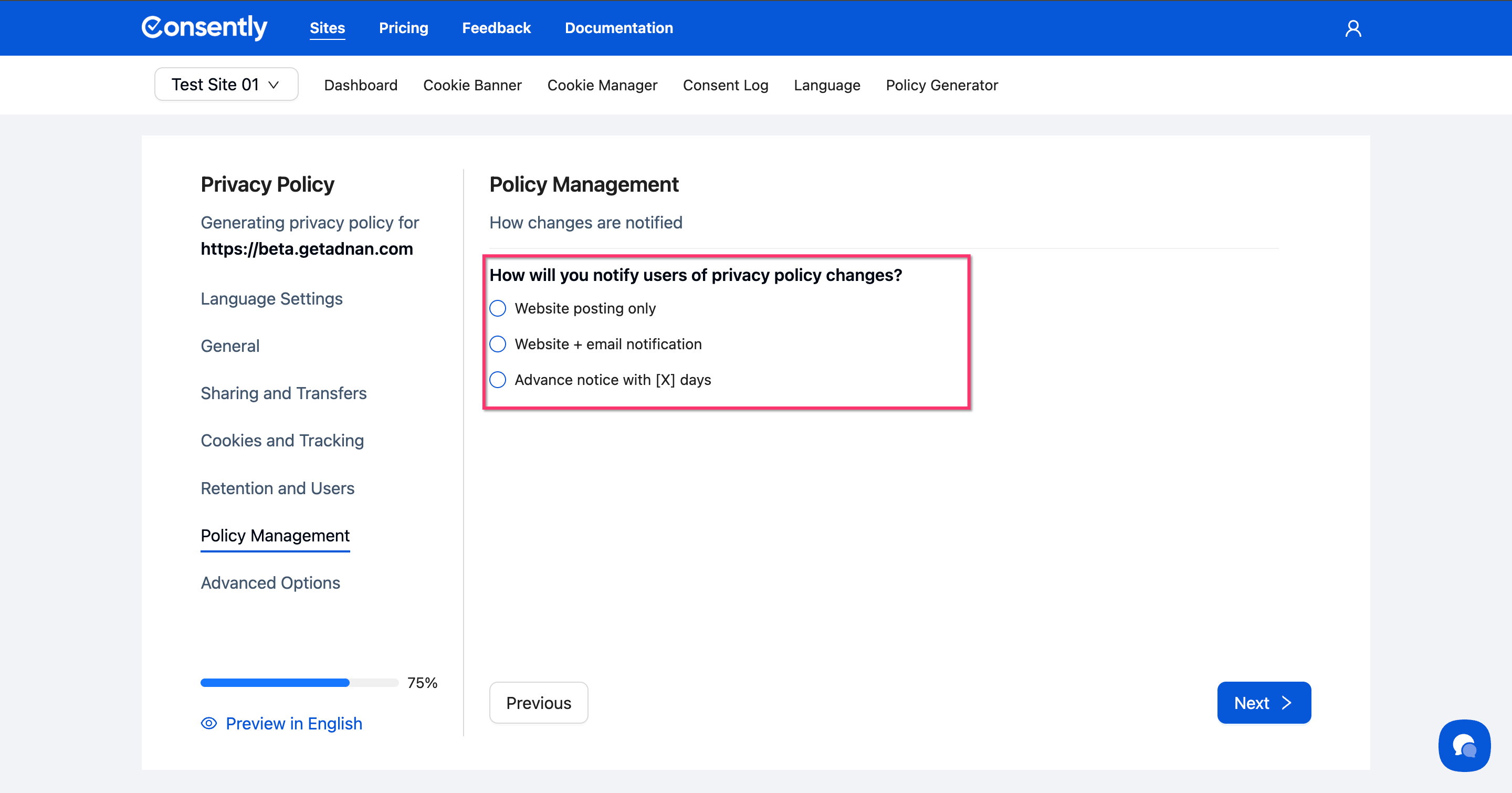Select Website + email notification option
Screen dimensions: 1512x793
(498, 344)
